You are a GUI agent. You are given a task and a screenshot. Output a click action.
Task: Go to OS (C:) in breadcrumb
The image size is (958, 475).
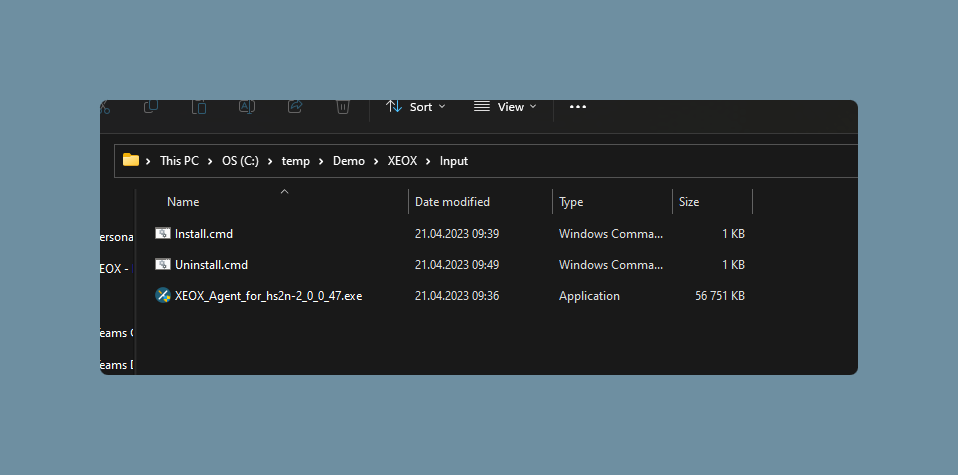(x=240, y=161)
